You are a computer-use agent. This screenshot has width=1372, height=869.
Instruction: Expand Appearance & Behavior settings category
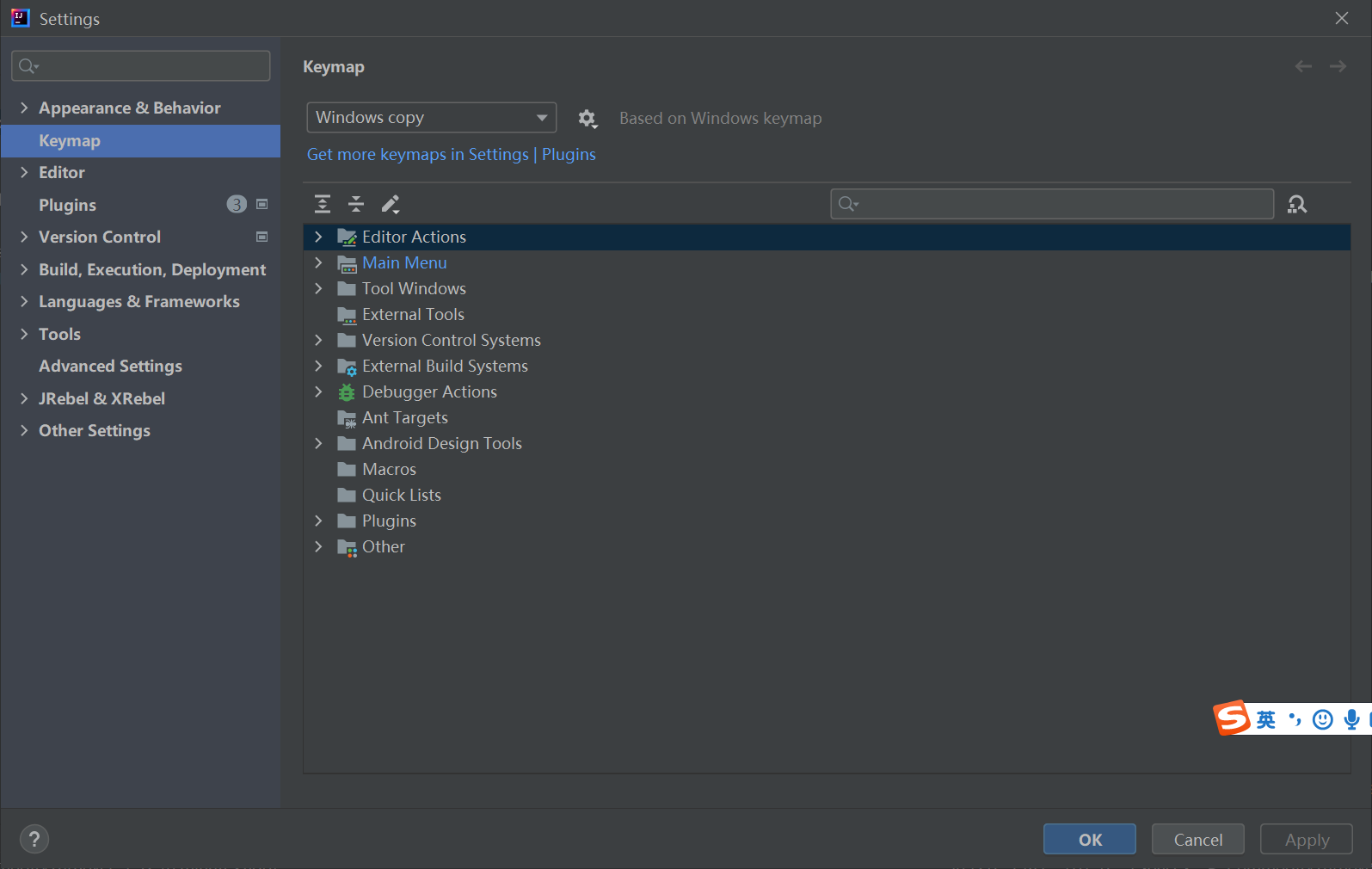24,108
